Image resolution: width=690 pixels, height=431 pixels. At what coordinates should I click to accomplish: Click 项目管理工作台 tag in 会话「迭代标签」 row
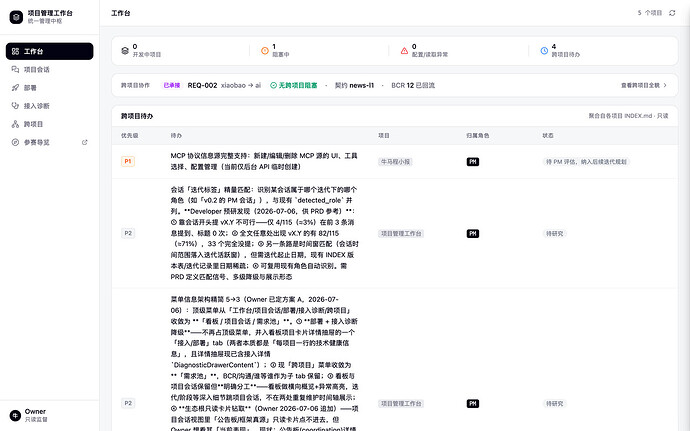[401, 233]
